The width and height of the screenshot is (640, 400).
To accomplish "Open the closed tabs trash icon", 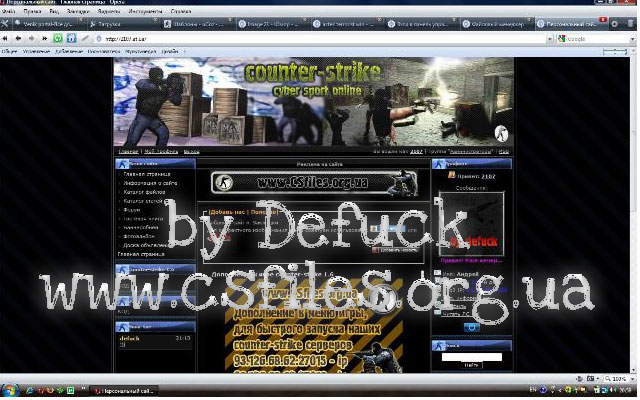I will (x=631, y=24).
